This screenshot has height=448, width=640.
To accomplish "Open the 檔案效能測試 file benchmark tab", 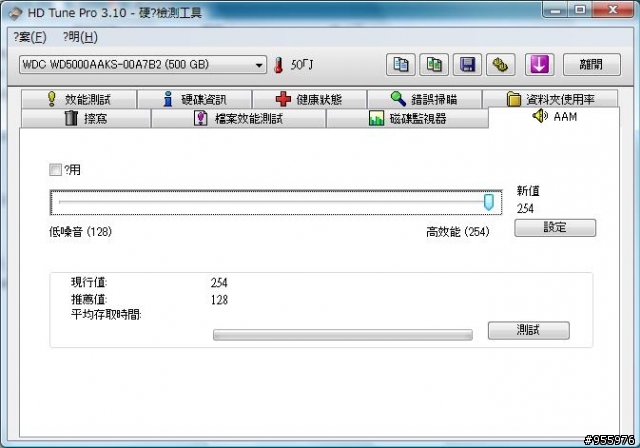I will [239, 118].
